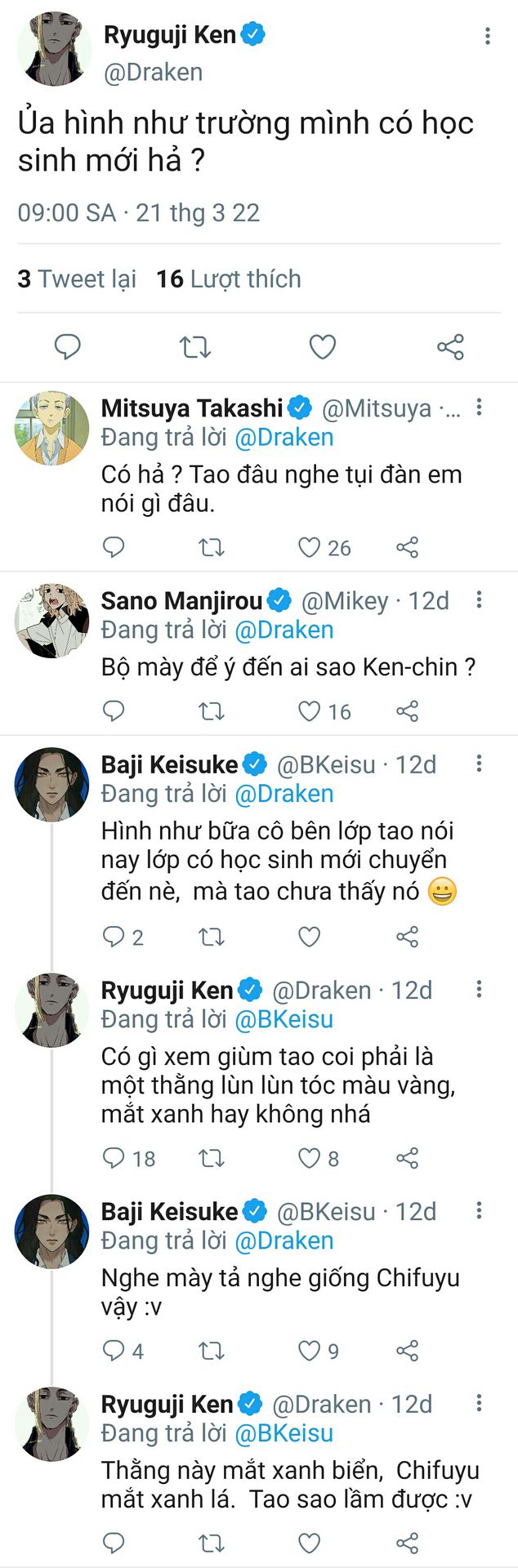Open overflow menu on Mitsuya Takashi's reply
Screen dimensions: 518x1568
(x=479, y=408)
